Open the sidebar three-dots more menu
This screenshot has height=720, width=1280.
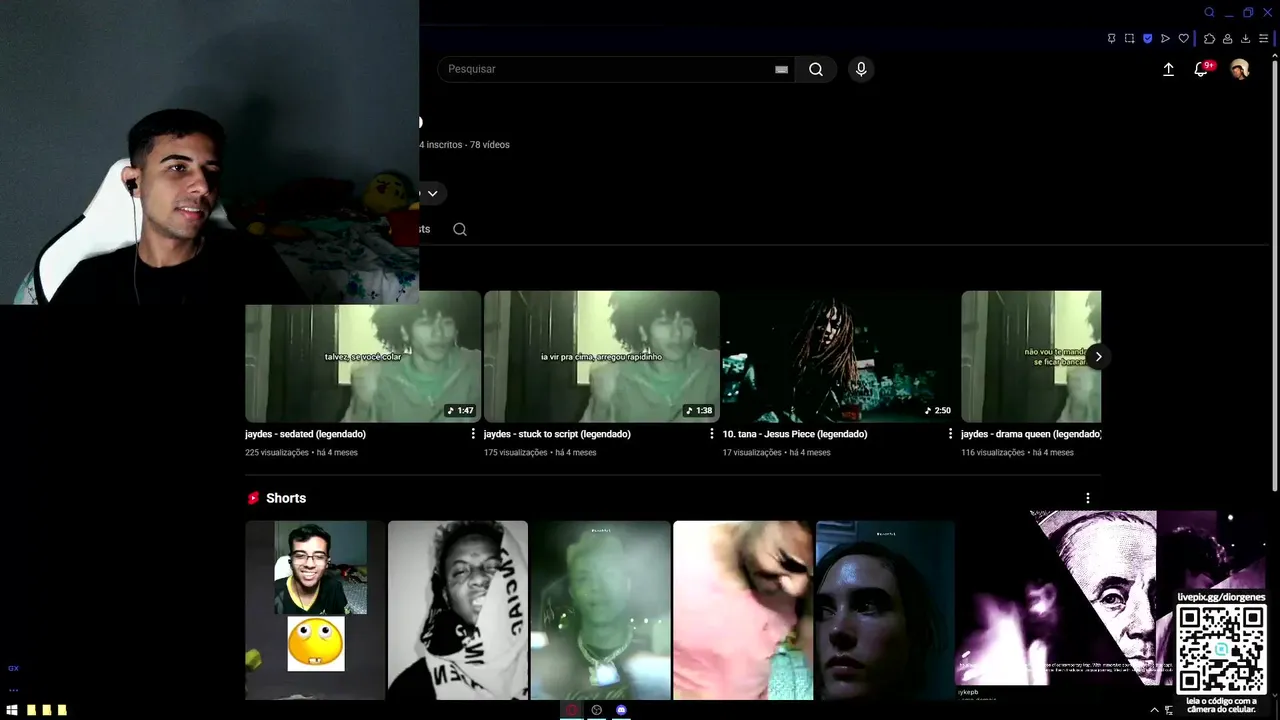pos(13,689)
